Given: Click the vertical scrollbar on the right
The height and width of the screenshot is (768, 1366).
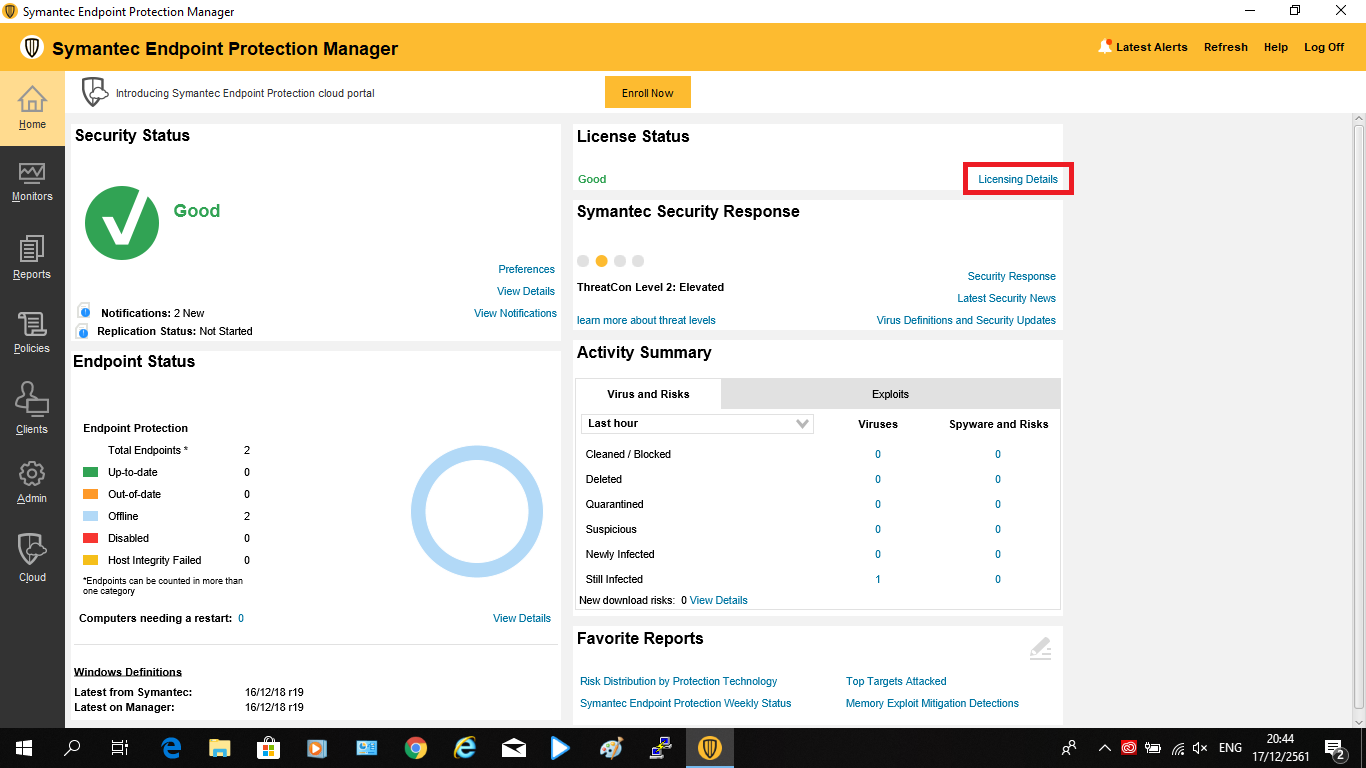Looking at the screenshot, I should (x=1359, y=420).
